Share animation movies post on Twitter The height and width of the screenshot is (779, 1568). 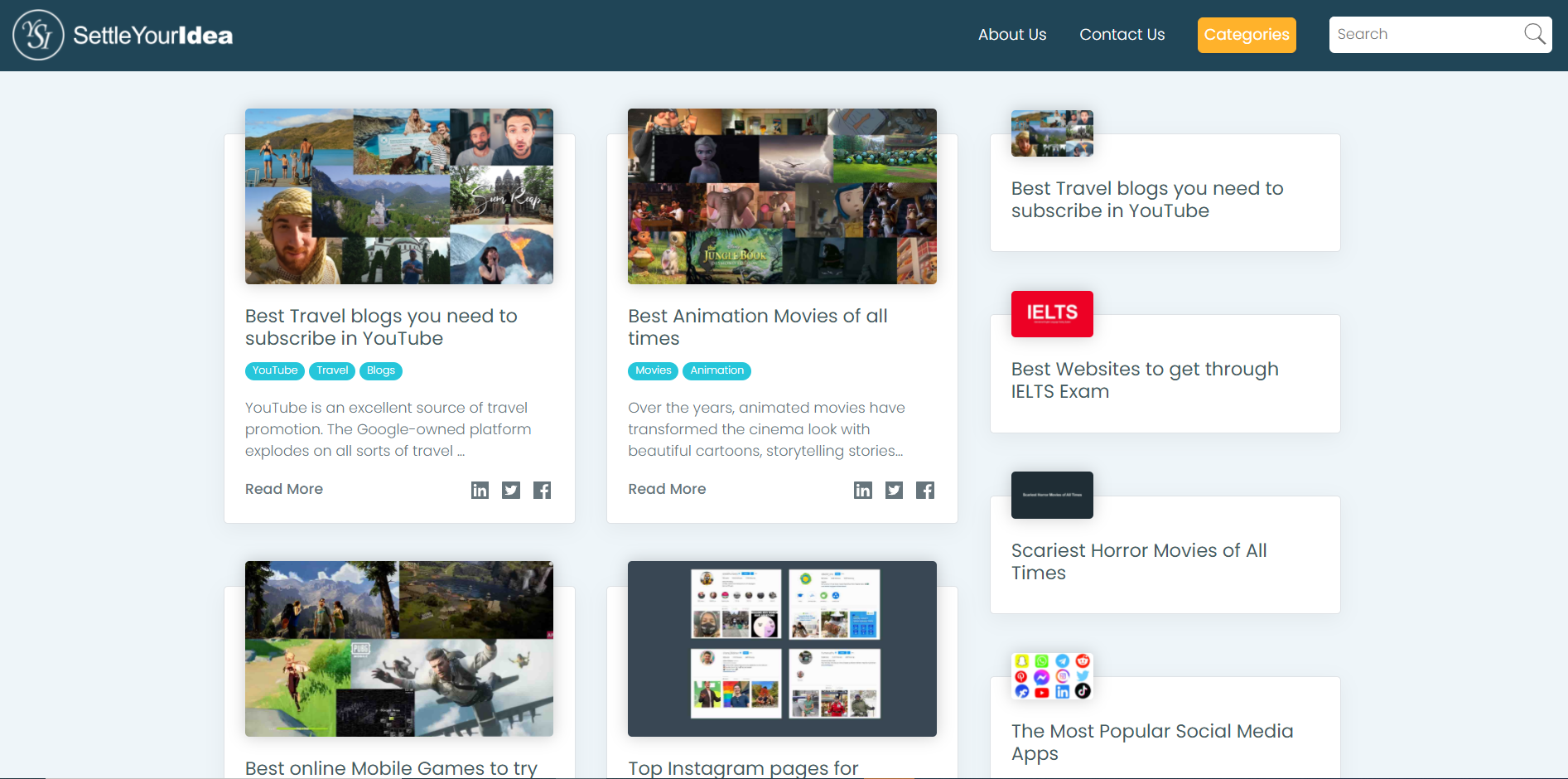pyautogui.click(x=894, y=491)
